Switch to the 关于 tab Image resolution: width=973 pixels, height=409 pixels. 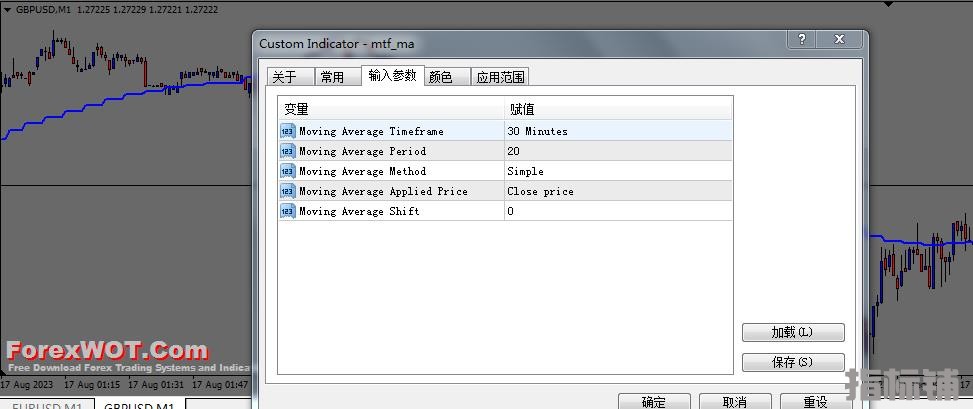coord(285,77)
